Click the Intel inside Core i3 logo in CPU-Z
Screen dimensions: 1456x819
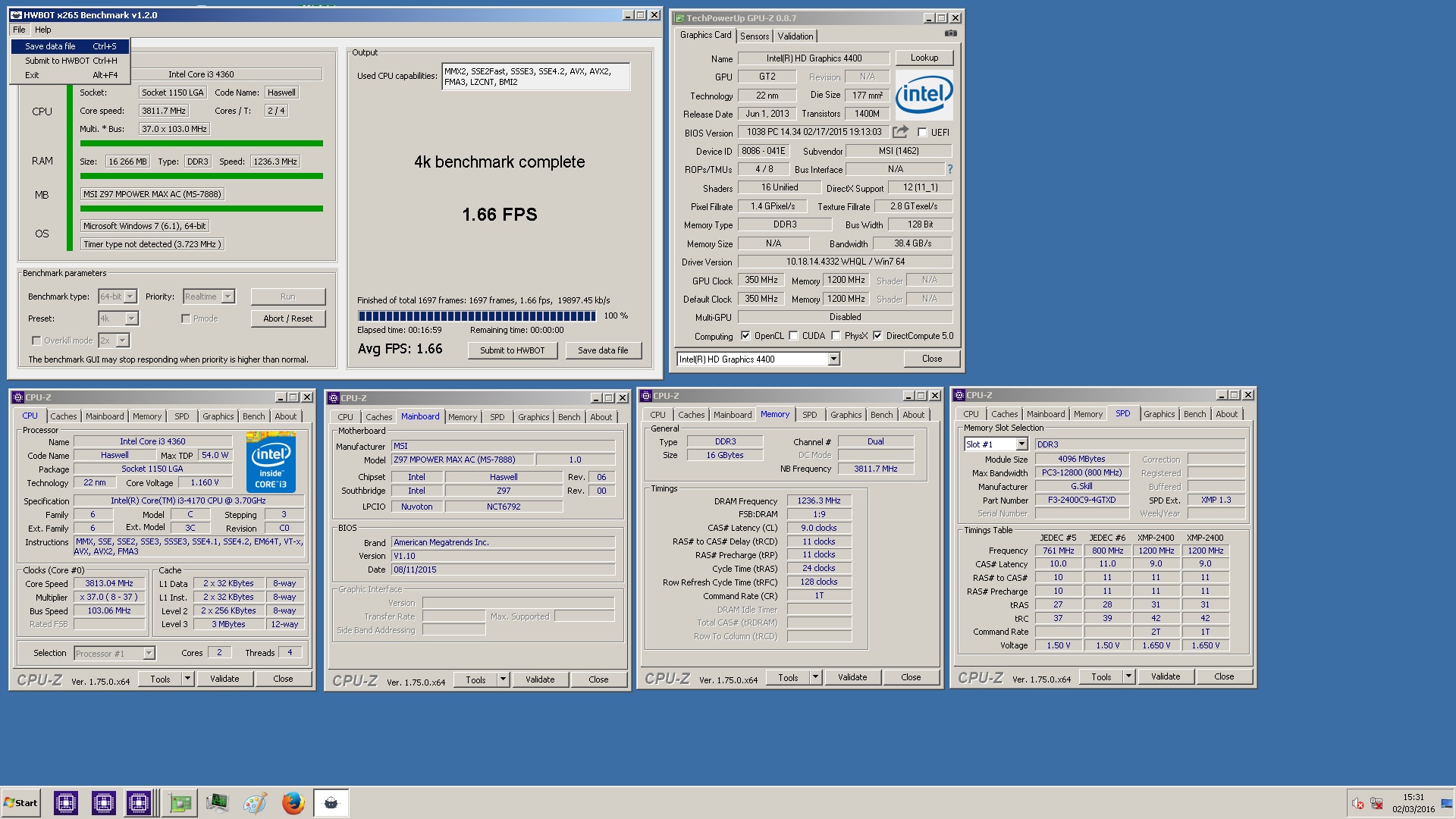click(x=271, y=462)
